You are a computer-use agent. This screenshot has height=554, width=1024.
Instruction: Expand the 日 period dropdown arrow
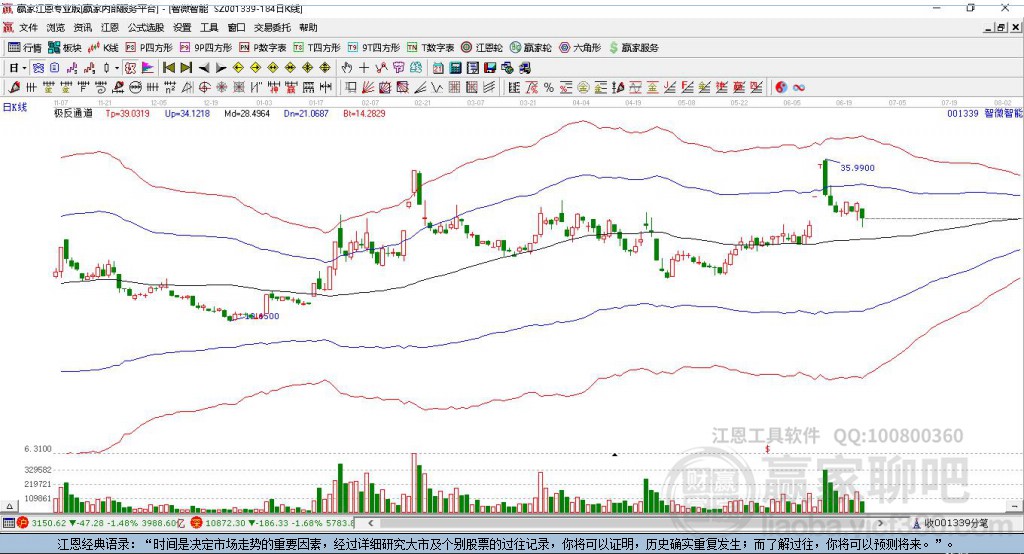pos(24,68)
